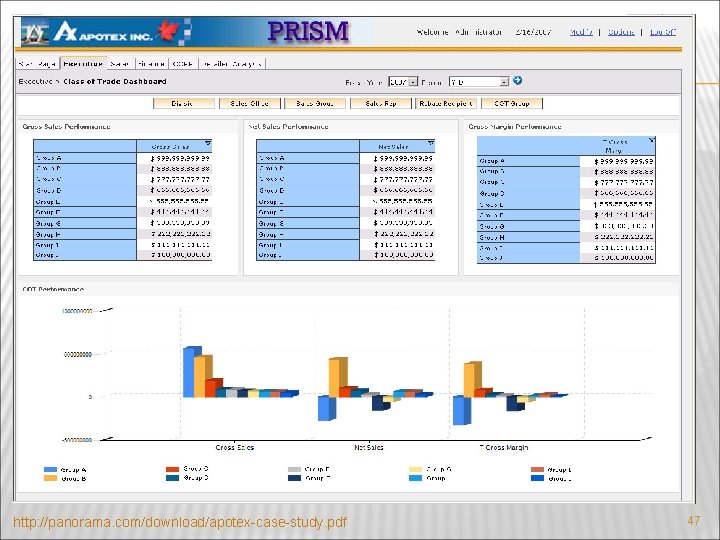This screenshot has width=720, height=540.
Task: Click the Options link in header
Action: pyautogui.click(x=621, y=32)
